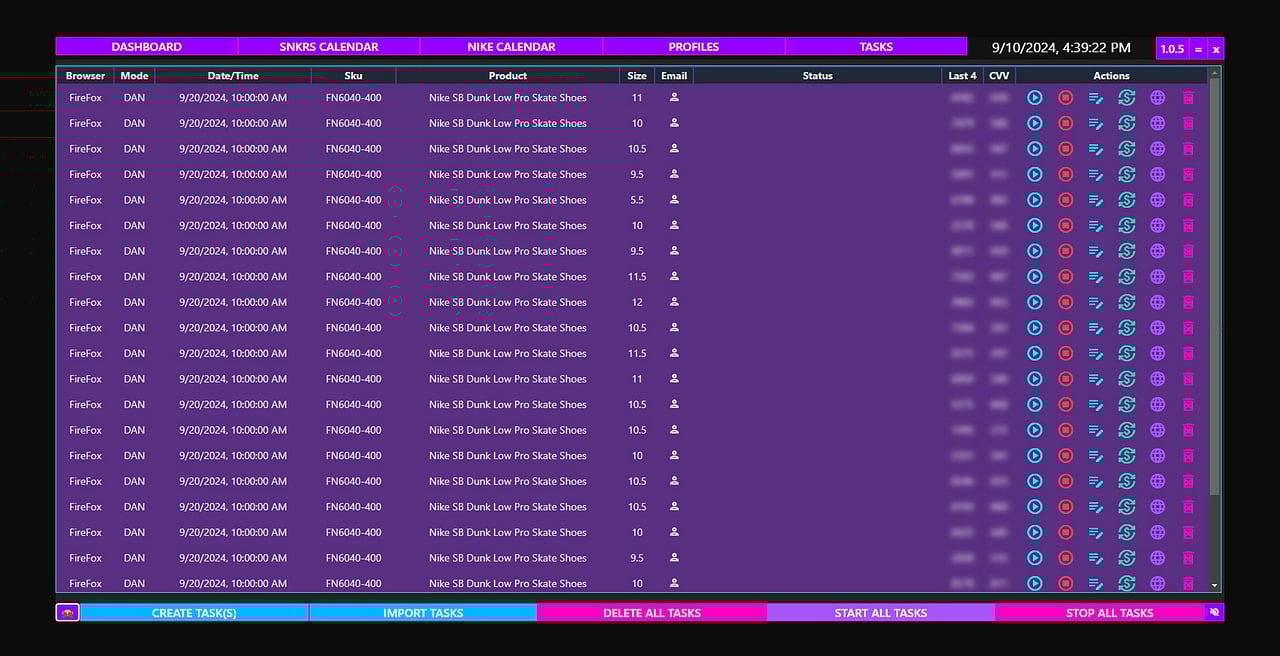Click Start All Tasks button
Viewport: 1280px width, 656px height.
pyautogui.click(x=881, y=613)
